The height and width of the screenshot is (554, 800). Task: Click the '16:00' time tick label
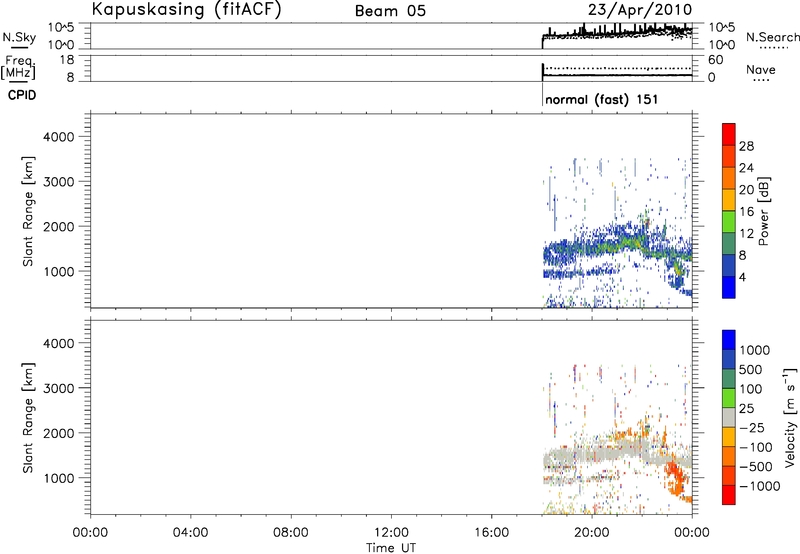click(x=491, y=533)
